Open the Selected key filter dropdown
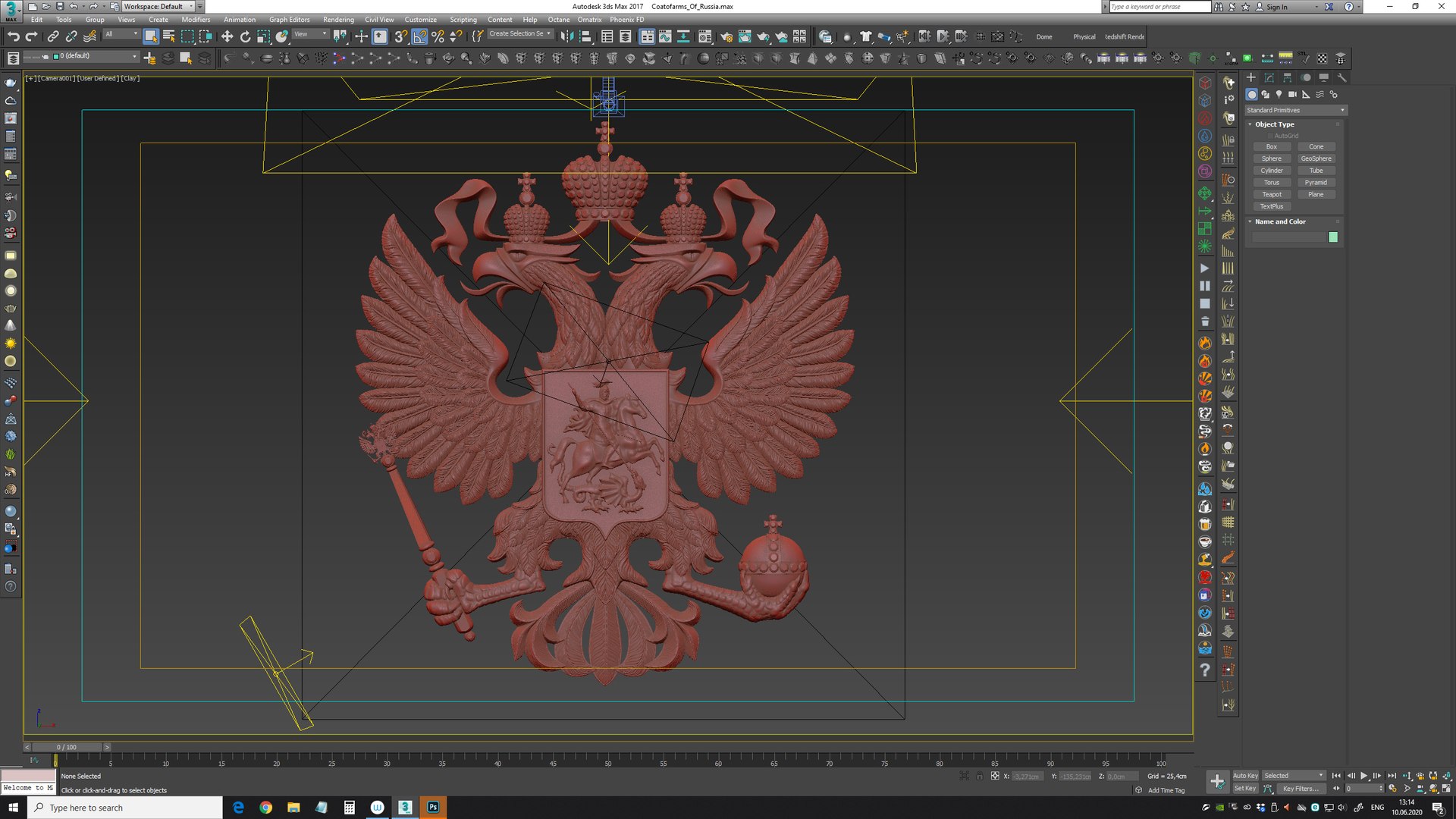1456x819 pixels. [x=1294, y=776]
